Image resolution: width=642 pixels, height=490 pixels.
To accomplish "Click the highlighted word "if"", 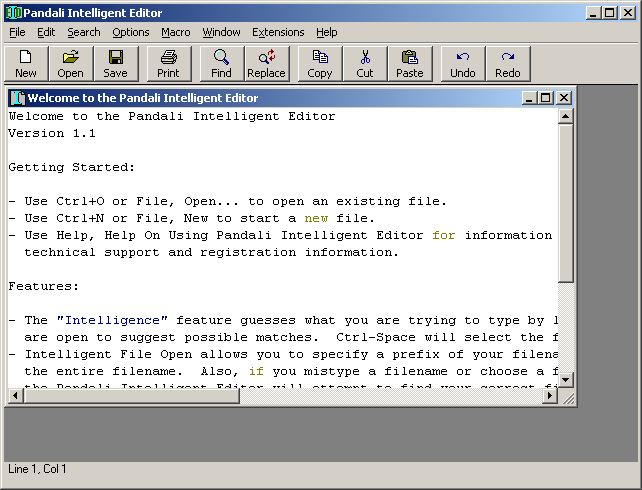I will [x=256, y=371].
